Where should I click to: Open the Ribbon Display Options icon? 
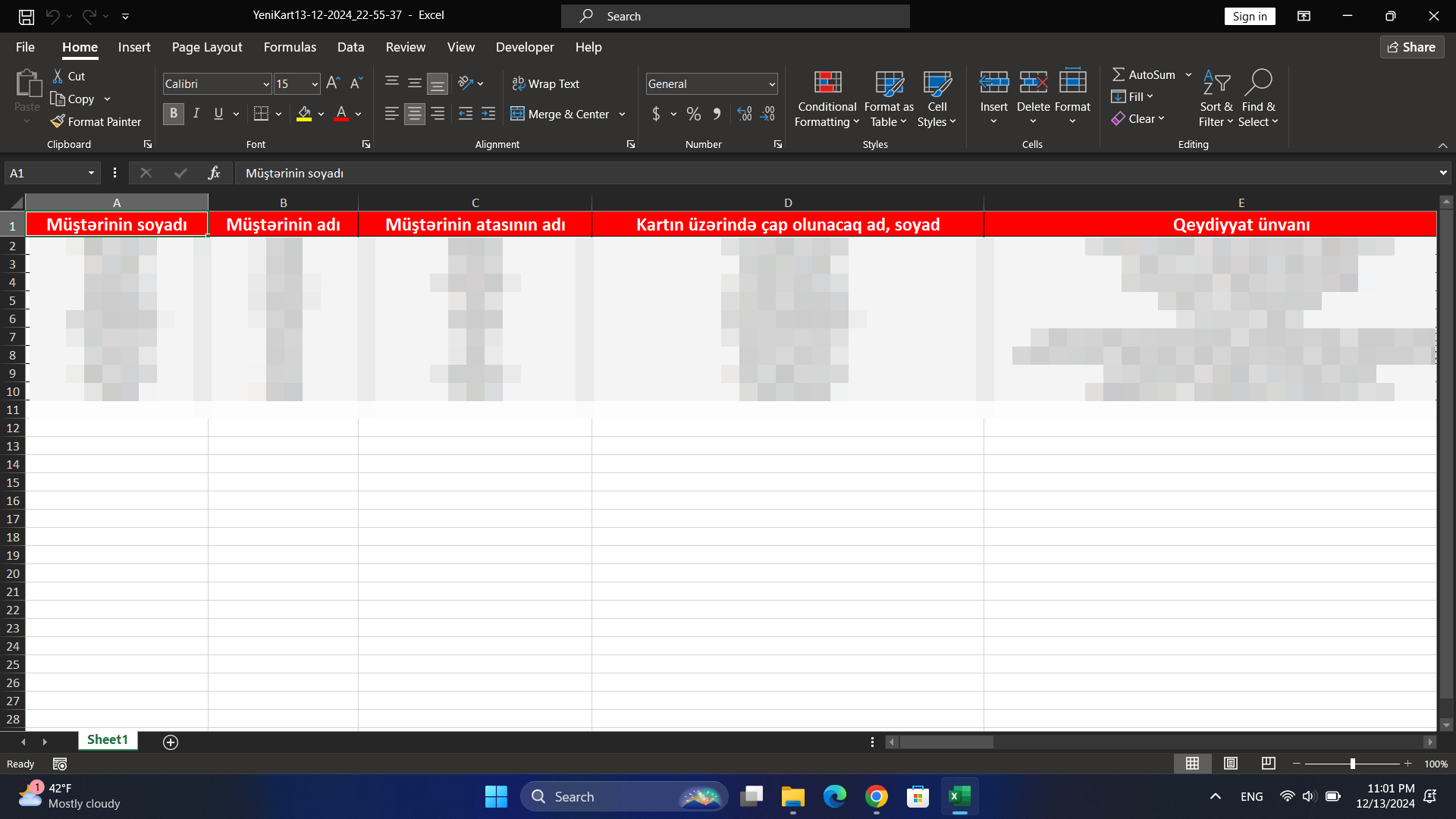(x=1304, y=16)
